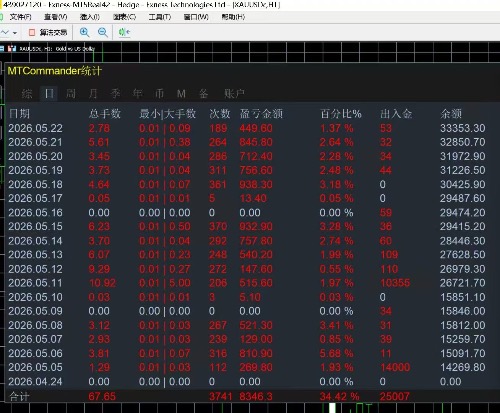Click the 盈亏金额 column header
500x413 pixels.
pyautogui.click(x=261, y=114)
